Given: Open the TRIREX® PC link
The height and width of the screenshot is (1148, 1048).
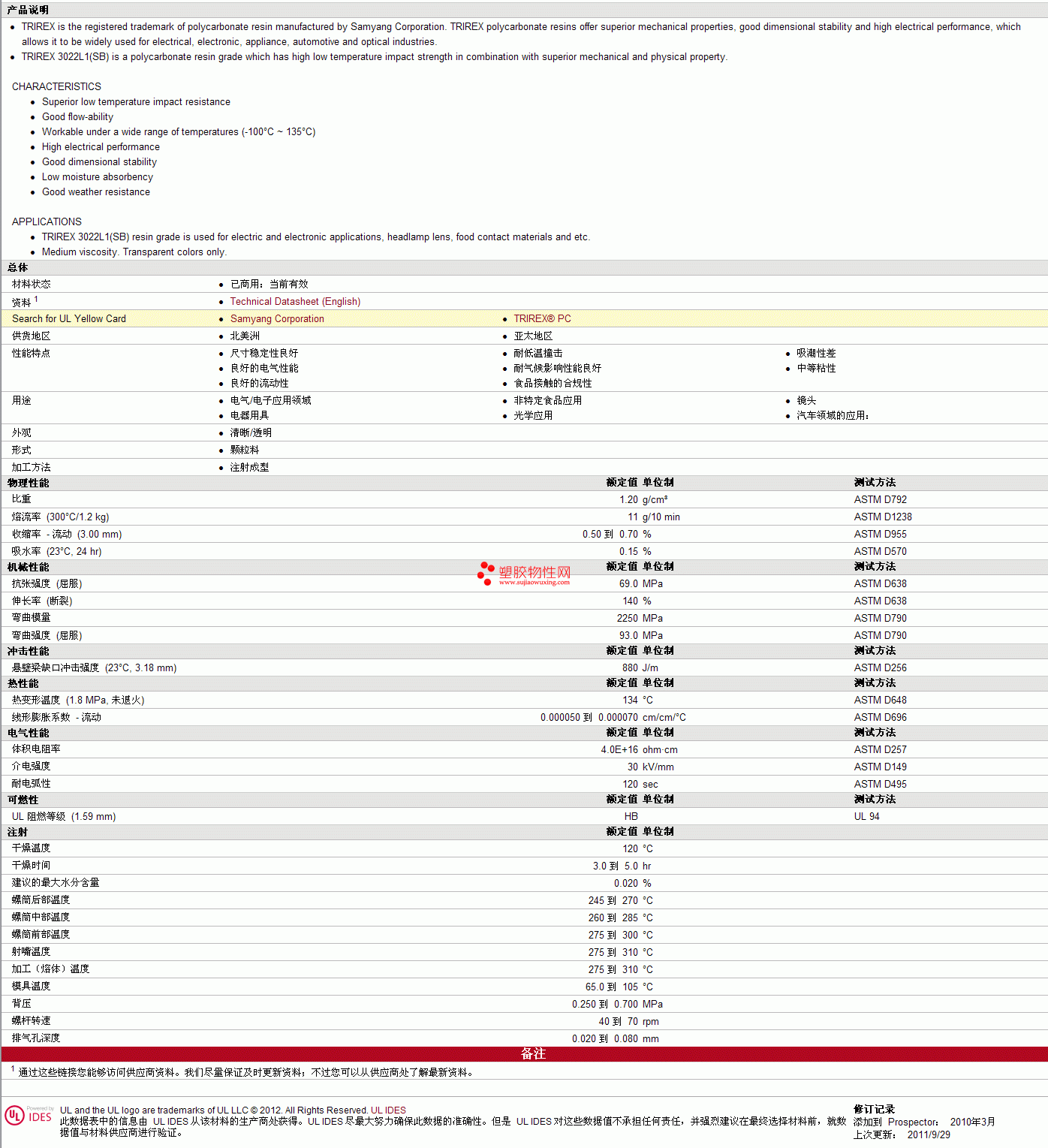Looking at the screenshot, I should click(x=542, y=318).
